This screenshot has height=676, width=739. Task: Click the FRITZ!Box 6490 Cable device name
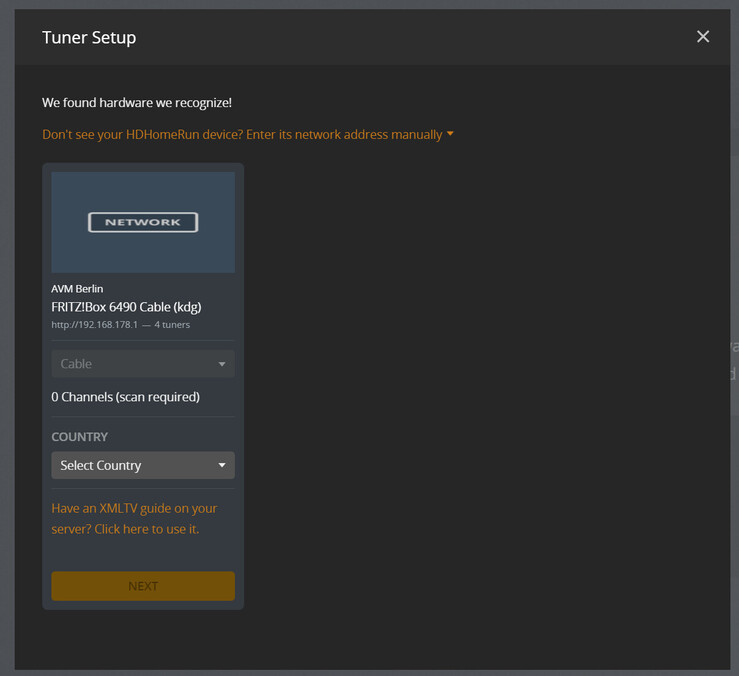[x=126, y=307]
